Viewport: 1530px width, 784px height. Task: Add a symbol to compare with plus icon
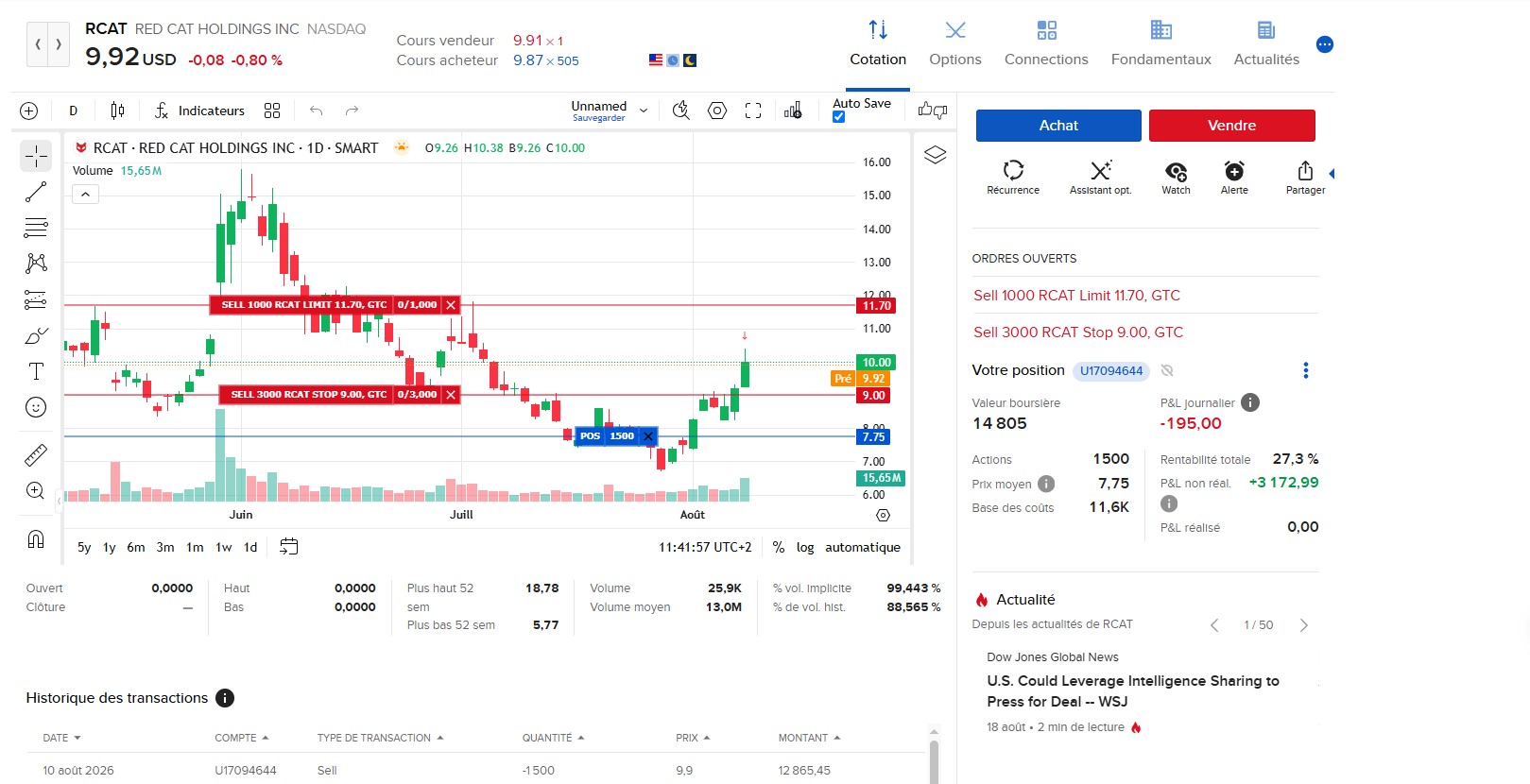click(x=29, y=111)
